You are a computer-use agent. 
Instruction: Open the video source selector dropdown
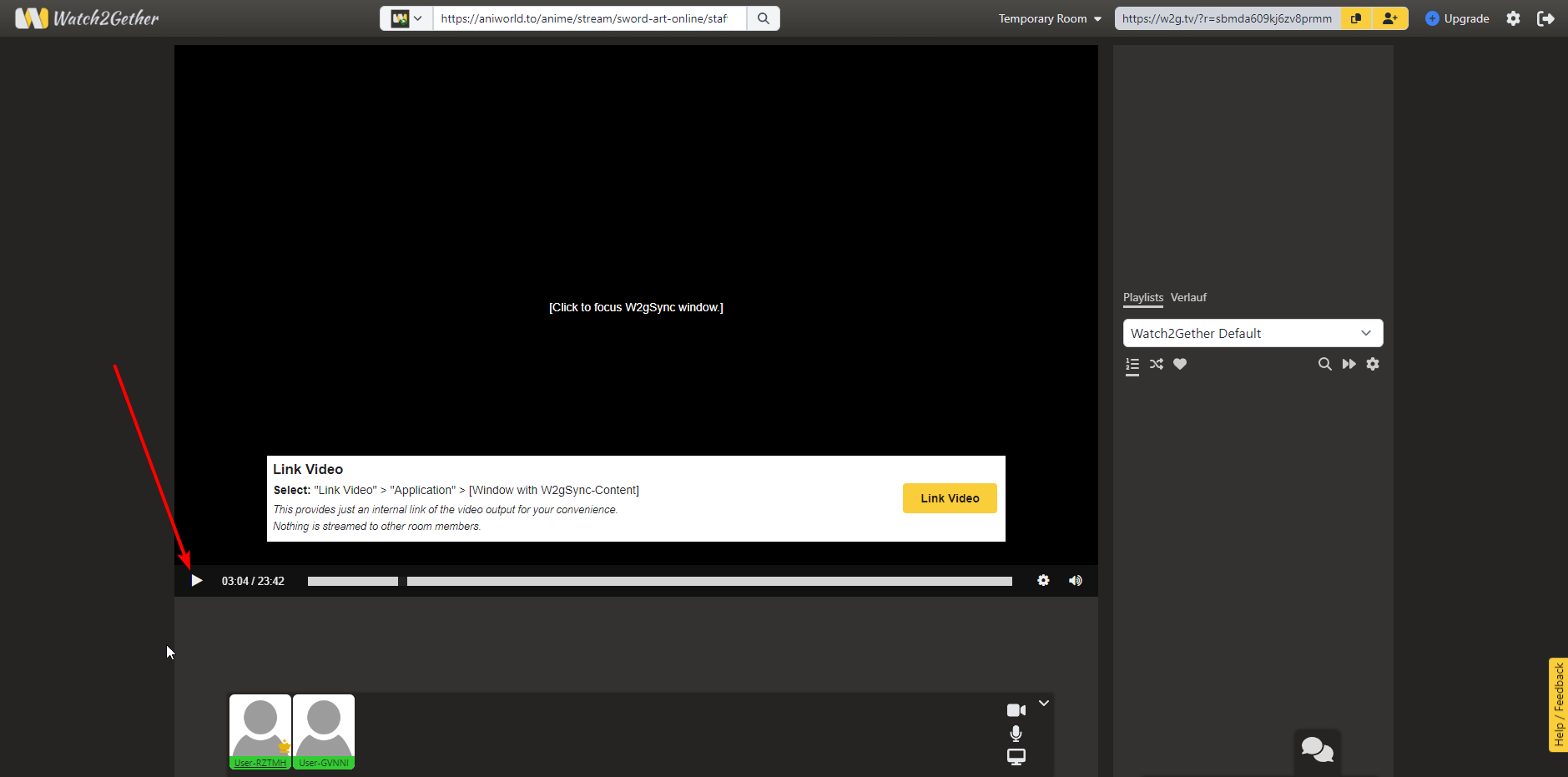click(406, 18)
